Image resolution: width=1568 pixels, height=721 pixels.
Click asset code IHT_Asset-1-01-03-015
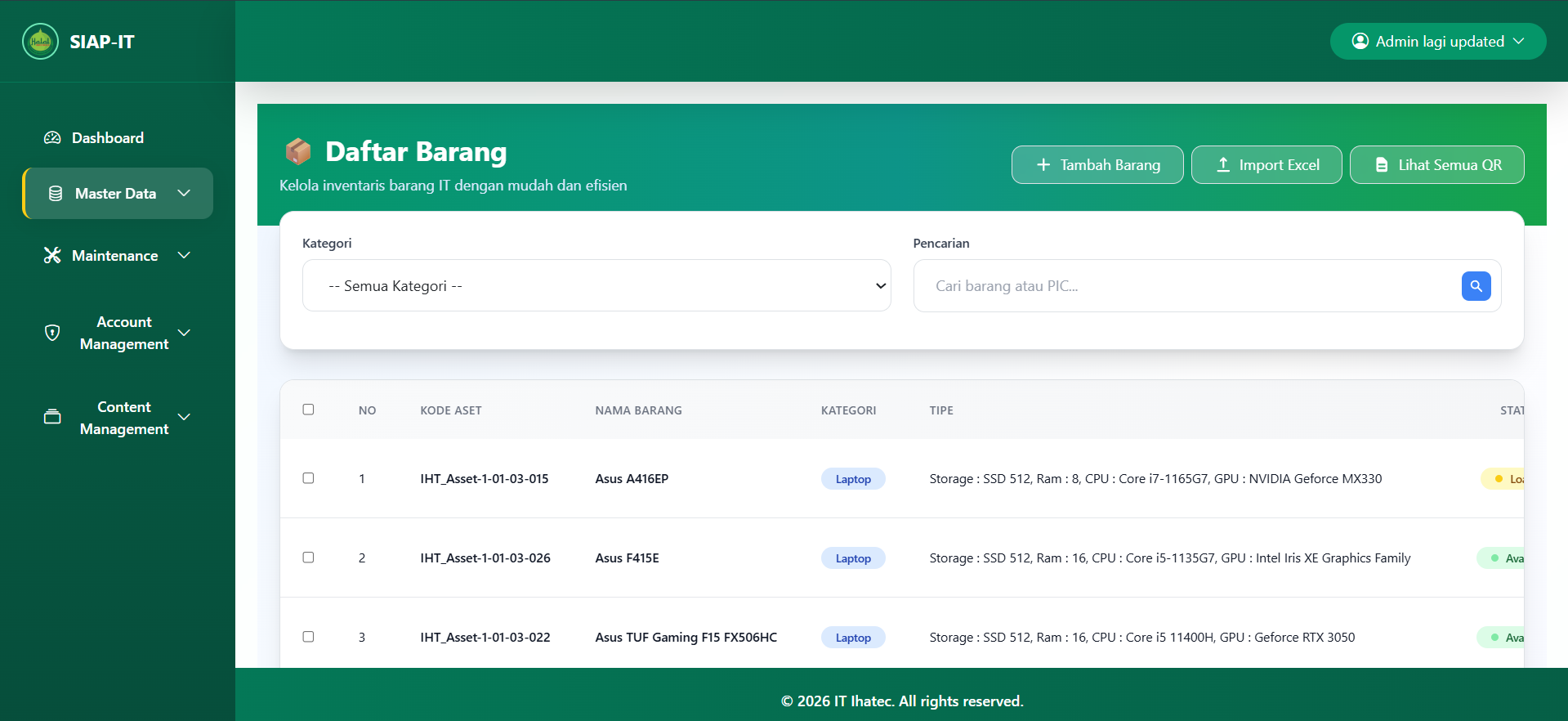[x=485, y=479]
